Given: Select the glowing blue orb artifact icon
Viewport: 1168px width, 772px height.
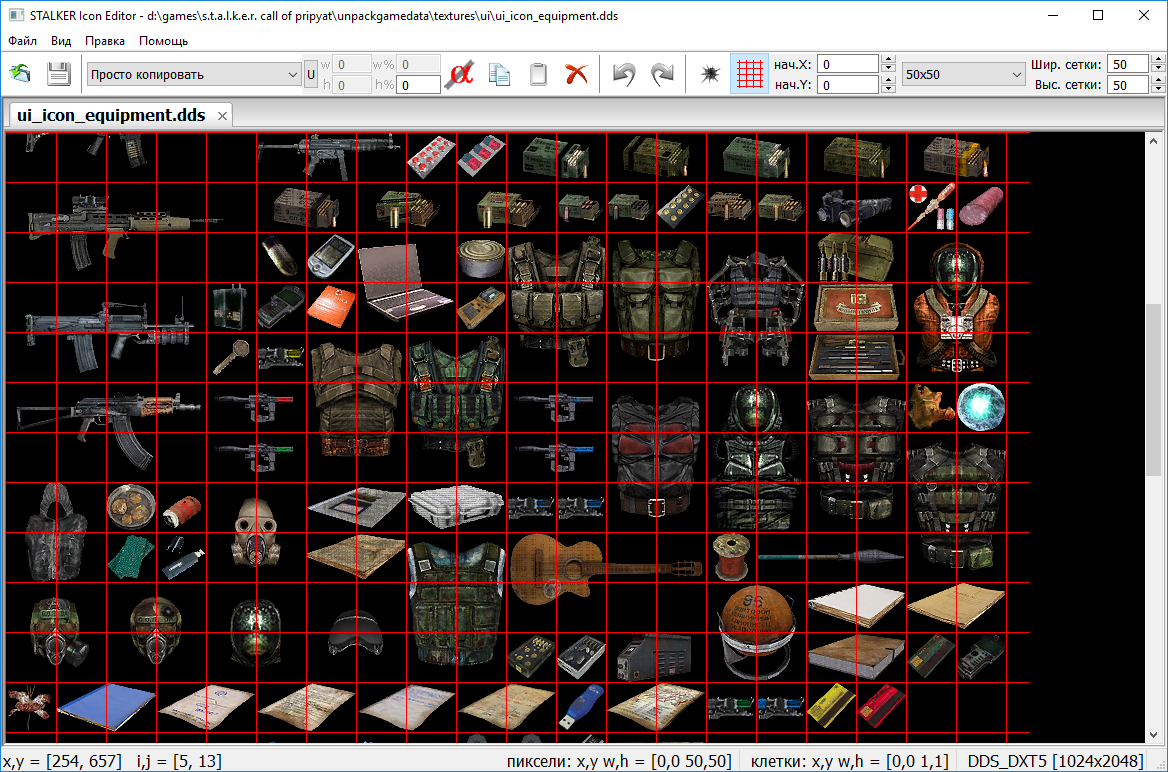Looking at the screenshot, I should (x=980, y=407).
